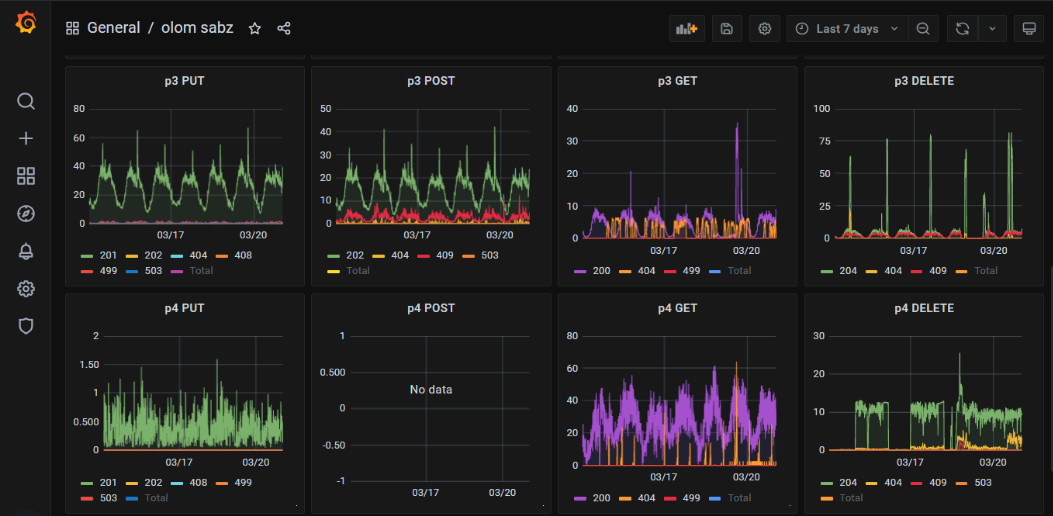1053x516 pixels.
Task: Open the Explore compass icon
Action: click(x=26, y=213)
